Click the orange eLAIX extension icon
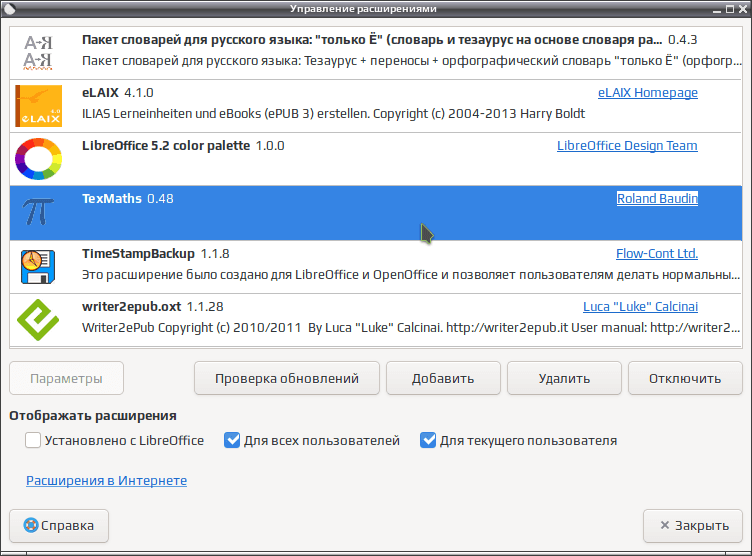The width and height of the screenshot is (752, 556). (38, 106)
